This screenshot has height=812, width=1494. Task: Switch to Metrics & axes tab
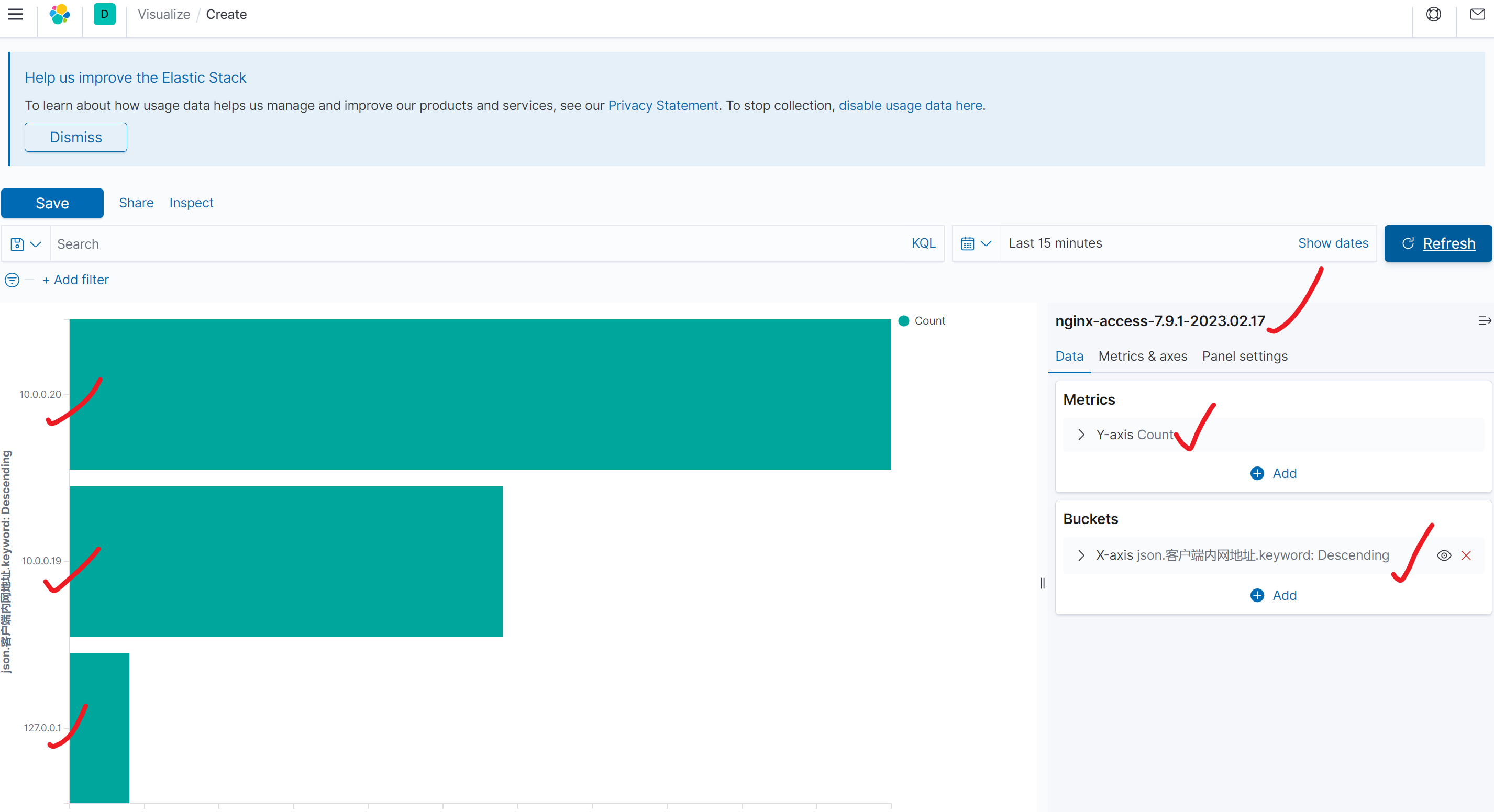[1142, 356]
